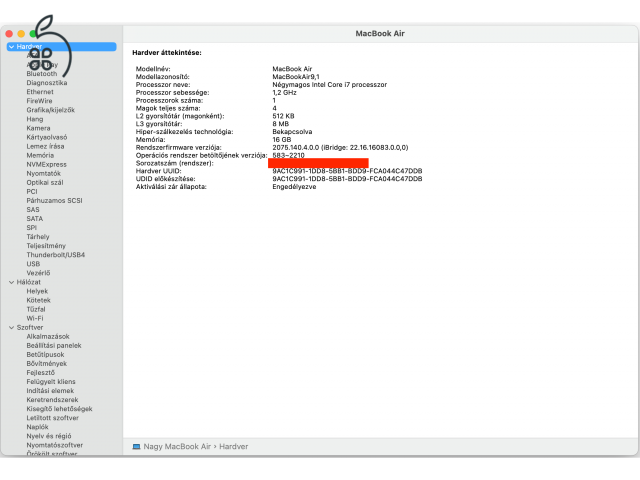Click Hardver in the bottom path bar
The height and width of the screenshot is (480, 640).
(233, 447)
